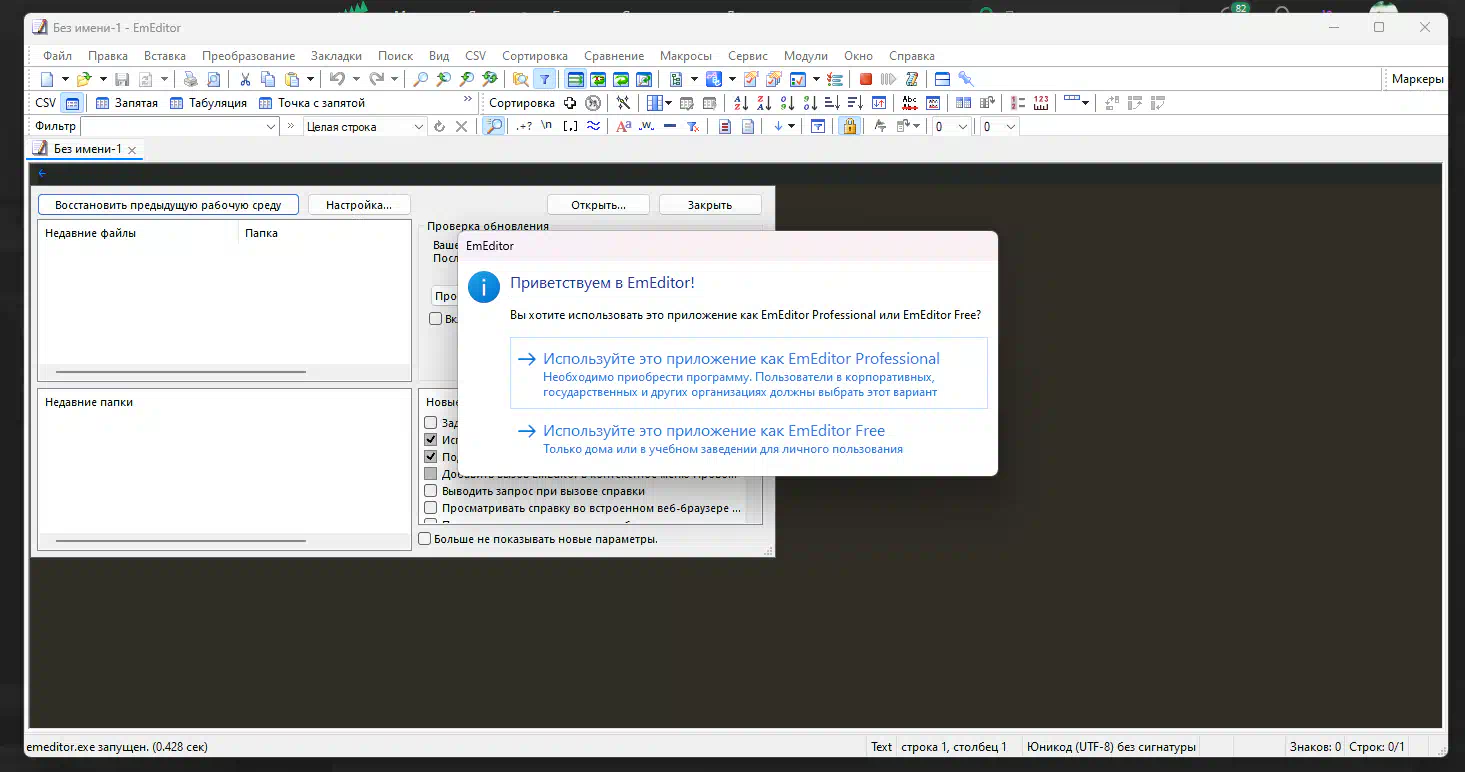Click the Abc strikethrough remove-duplicates icon
Viewport: 1465px width, 772px height.
coord(910,103)
